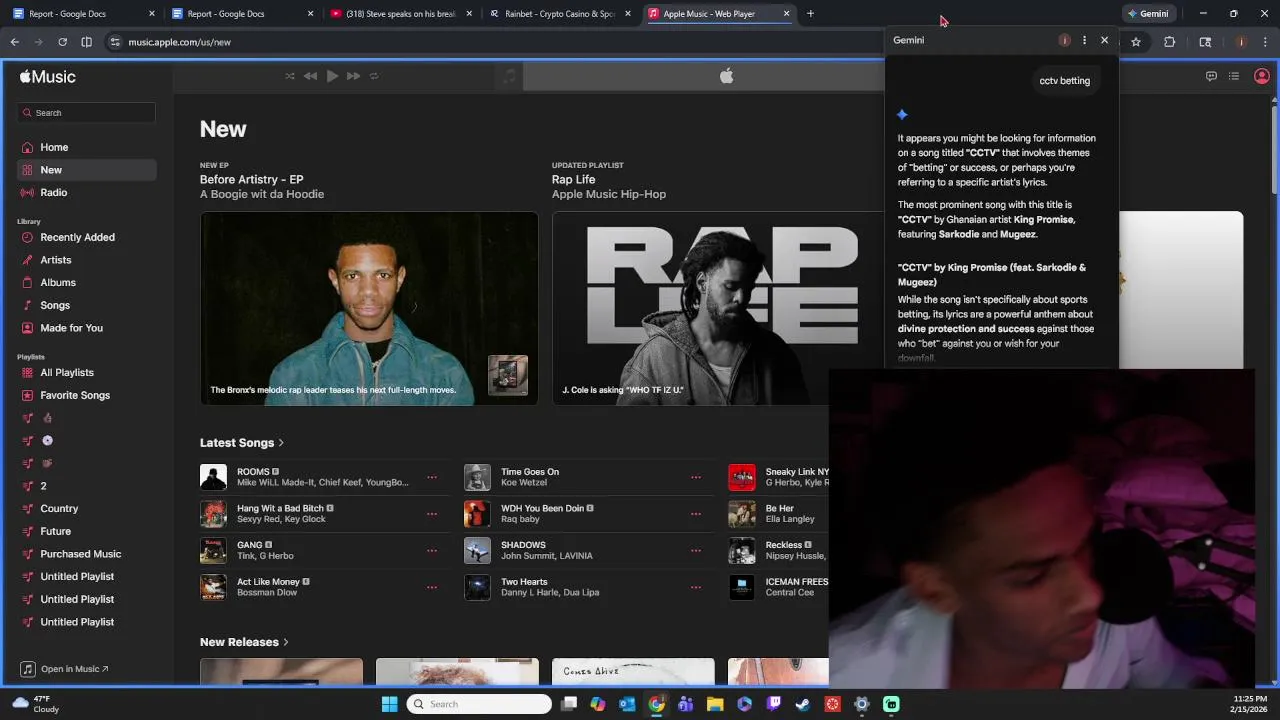Screen dimensions: 1280x720
Task: Click the Be Her song artwork
Action: click(x=742, y=514)
